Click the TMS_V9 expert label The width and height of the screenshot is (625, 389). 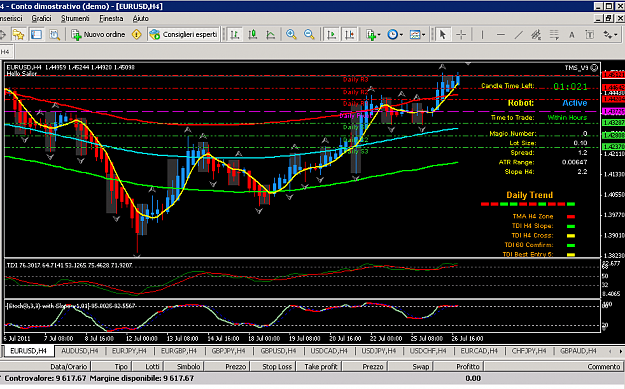point(576,68)
